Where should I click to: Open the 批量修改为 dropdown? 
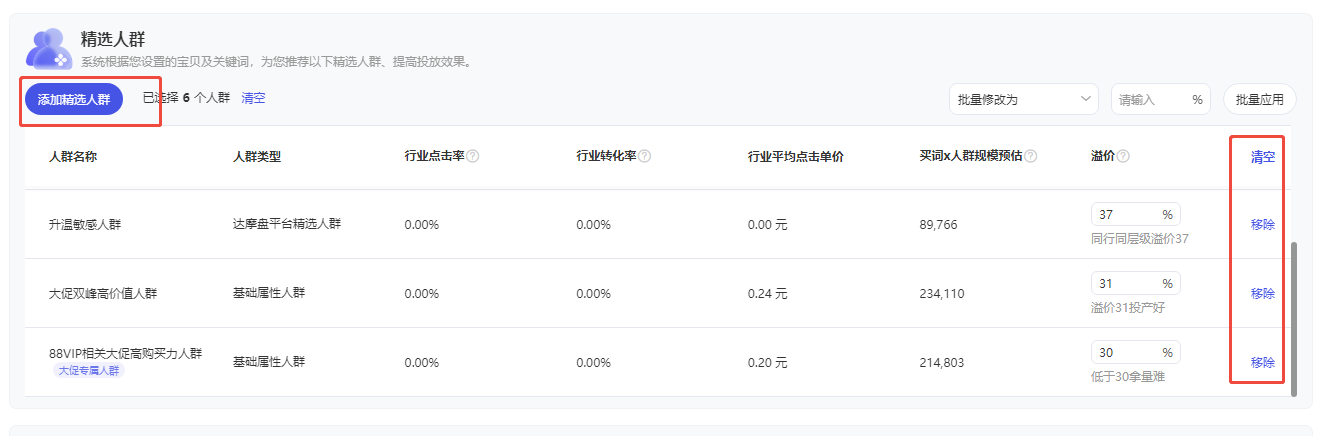point(1024,99)
